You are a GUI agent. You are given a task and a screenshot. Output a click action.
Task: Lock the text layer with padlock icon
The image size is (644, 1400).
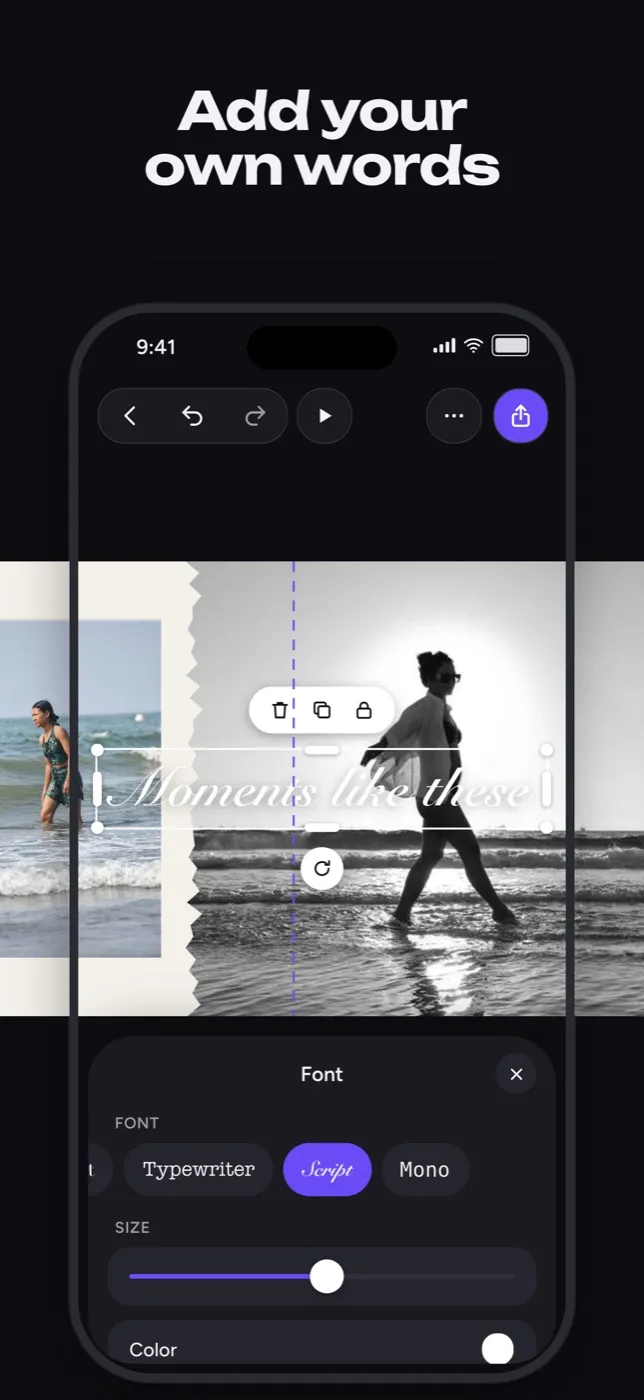pos(364,710)
